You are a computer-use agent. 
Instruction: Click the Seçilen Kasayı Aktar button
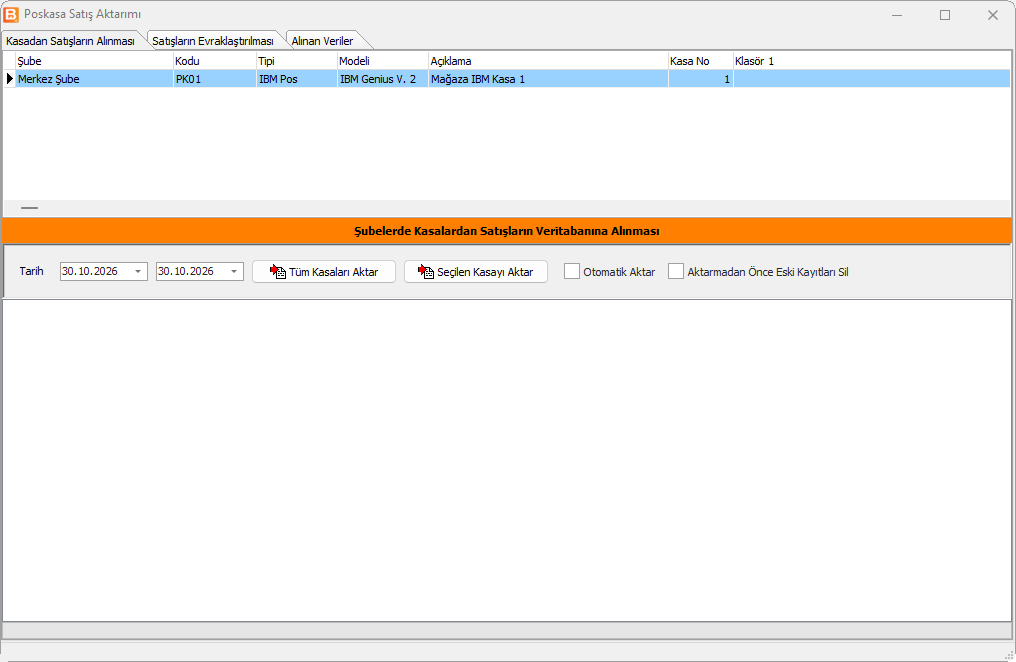476,271
